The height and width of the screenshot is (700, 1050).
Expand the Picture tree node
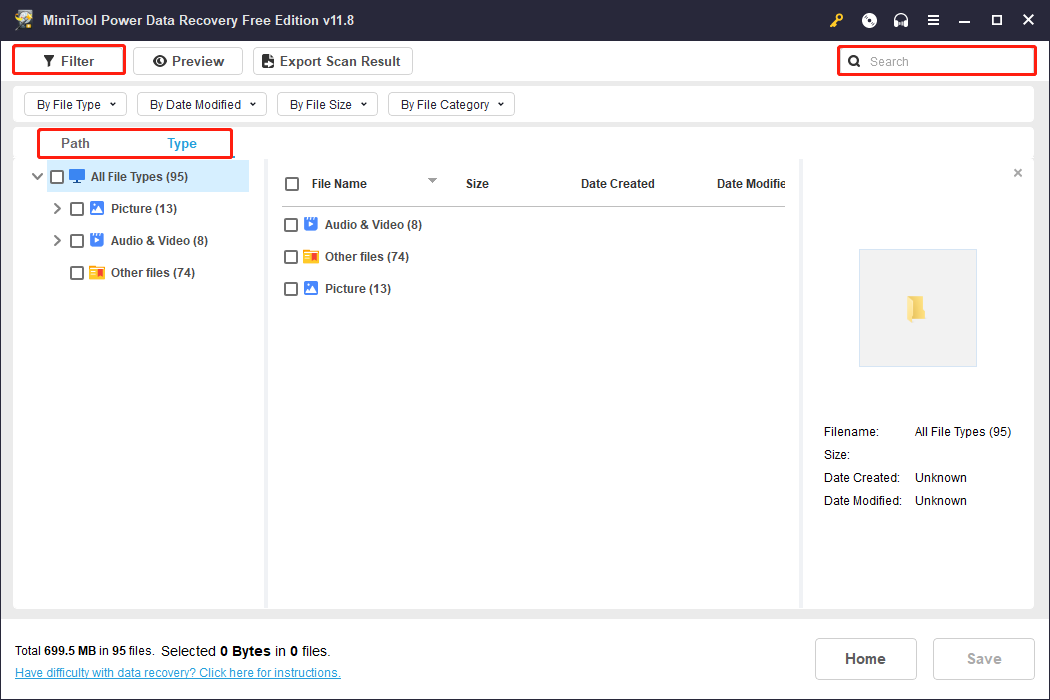tap(57, 208)
